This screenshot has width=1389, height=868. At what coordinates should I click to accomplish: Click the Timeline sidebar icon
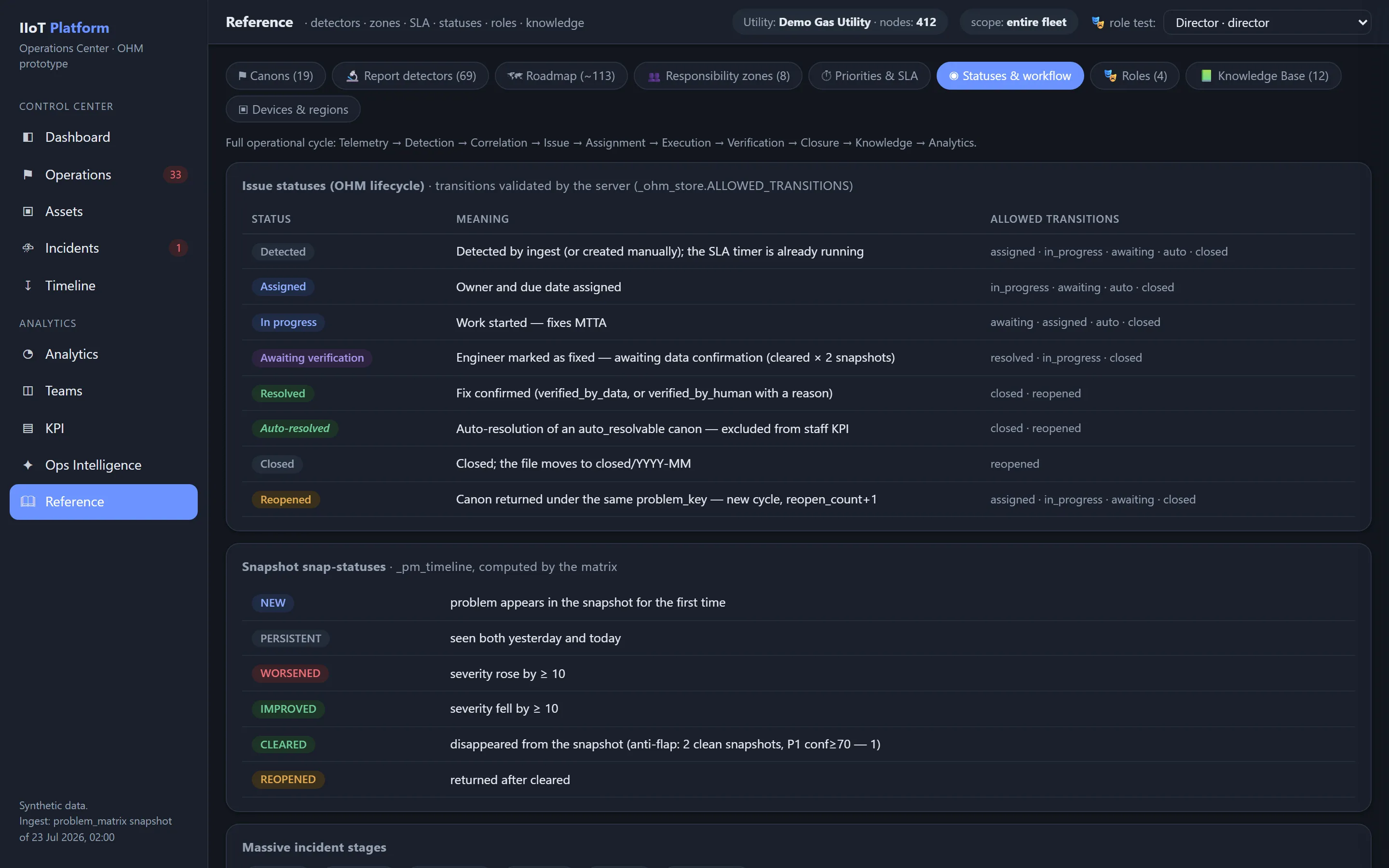tap(27, 285)
